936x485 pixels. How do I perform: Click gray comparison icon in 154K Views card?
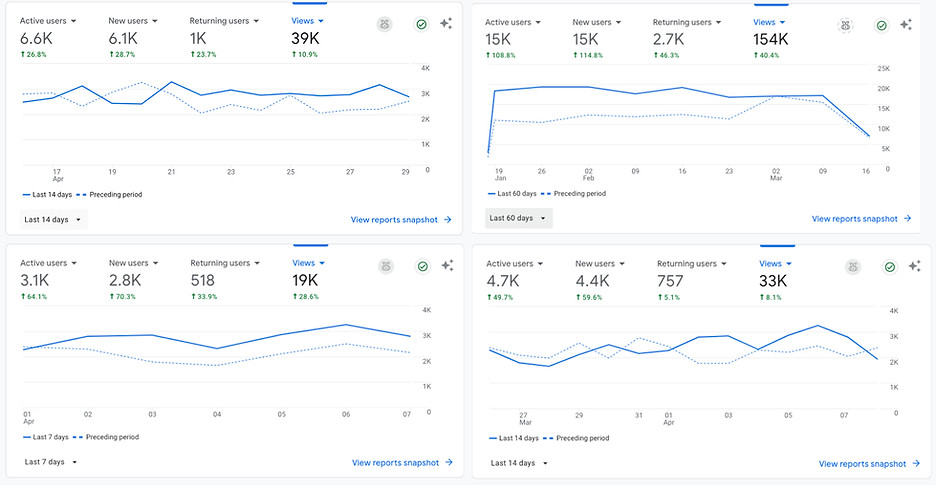tap(845, 25)
